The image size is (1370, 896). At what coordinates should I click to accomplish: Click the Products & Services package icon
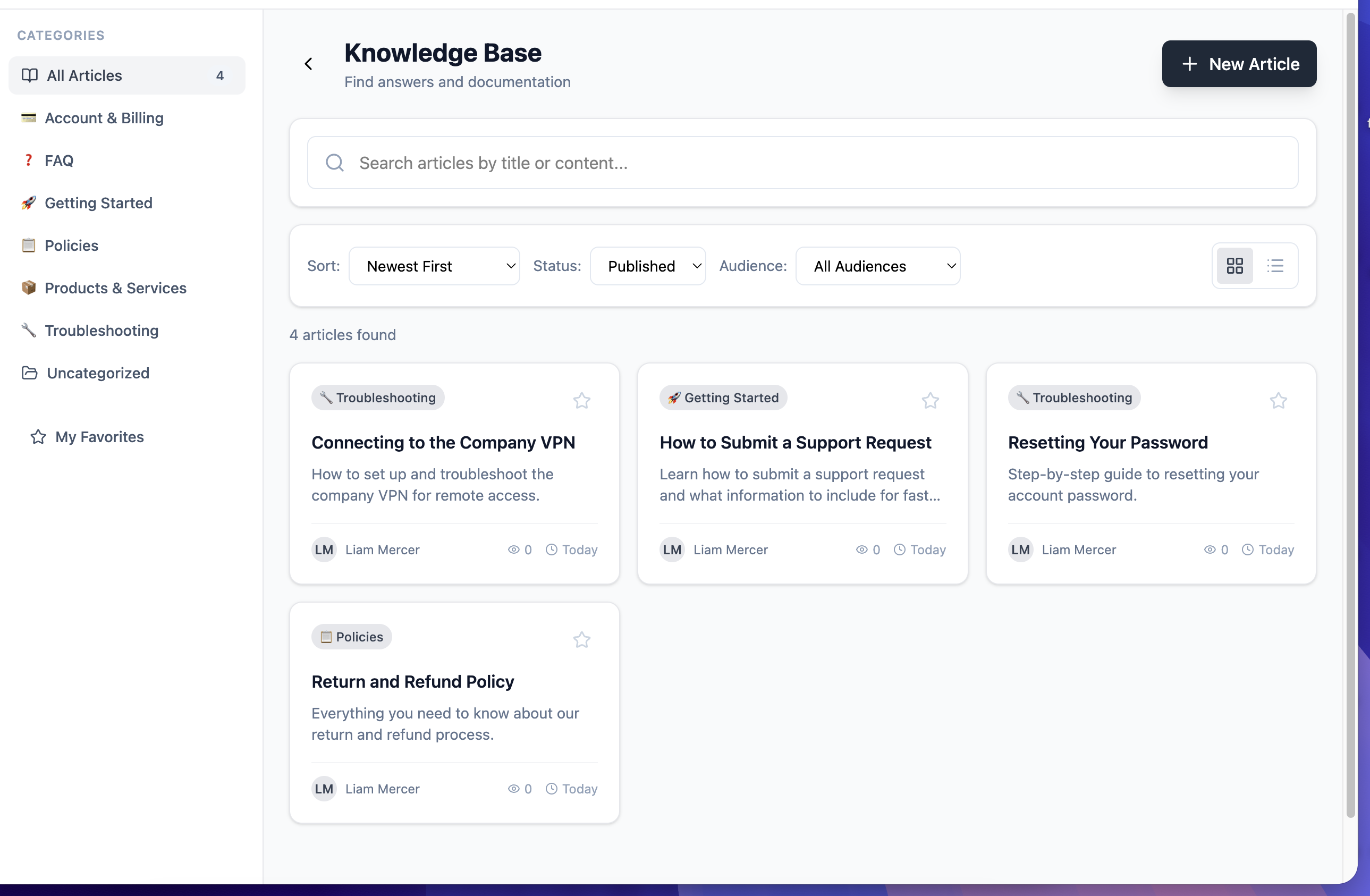(x=29, y=288)
